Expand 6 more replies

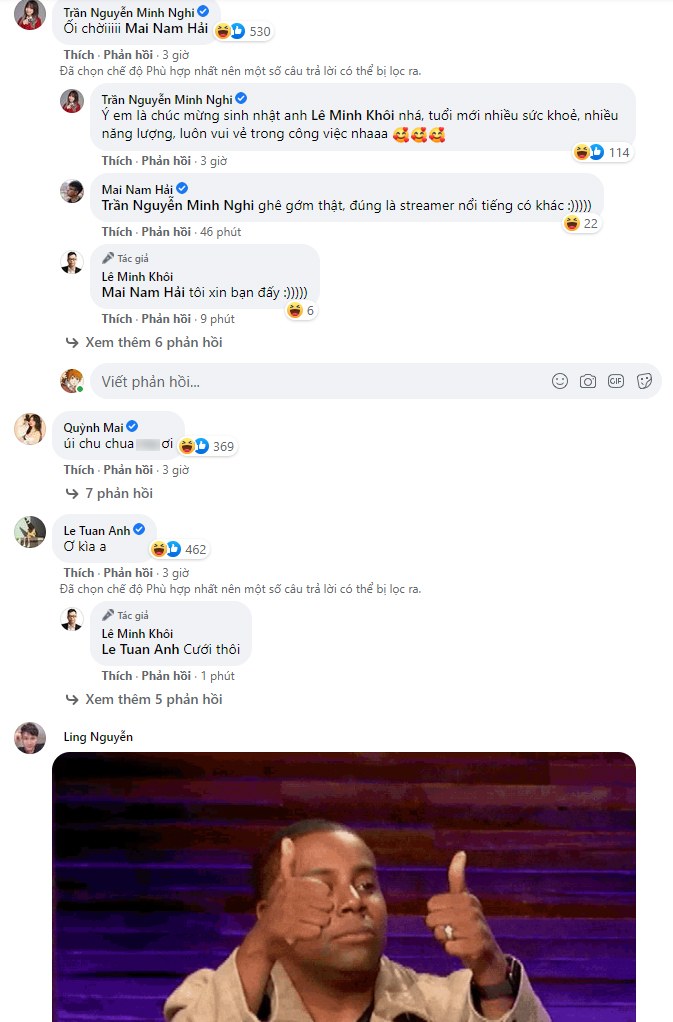coord(153,342)
